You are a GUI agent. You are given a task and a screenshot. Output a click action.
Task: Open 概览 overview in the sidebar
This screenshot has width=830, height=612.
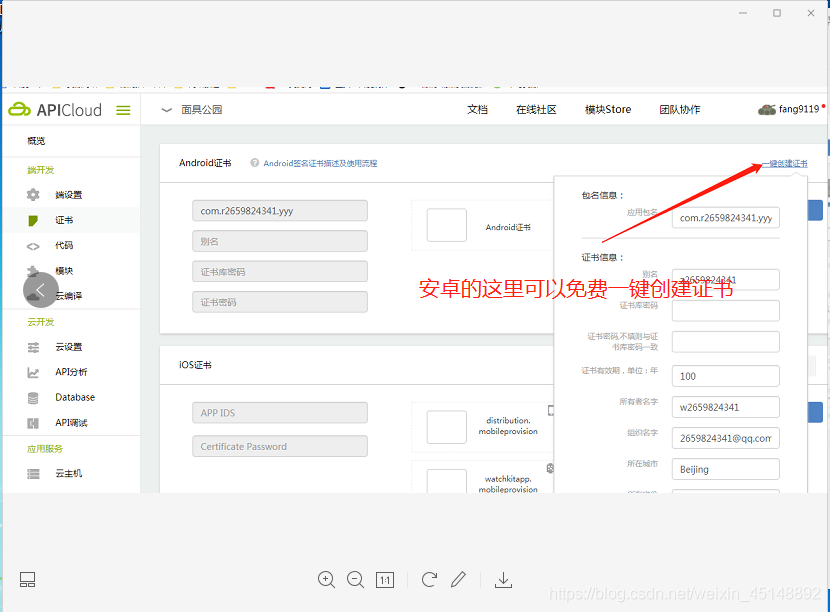[36, 141]
